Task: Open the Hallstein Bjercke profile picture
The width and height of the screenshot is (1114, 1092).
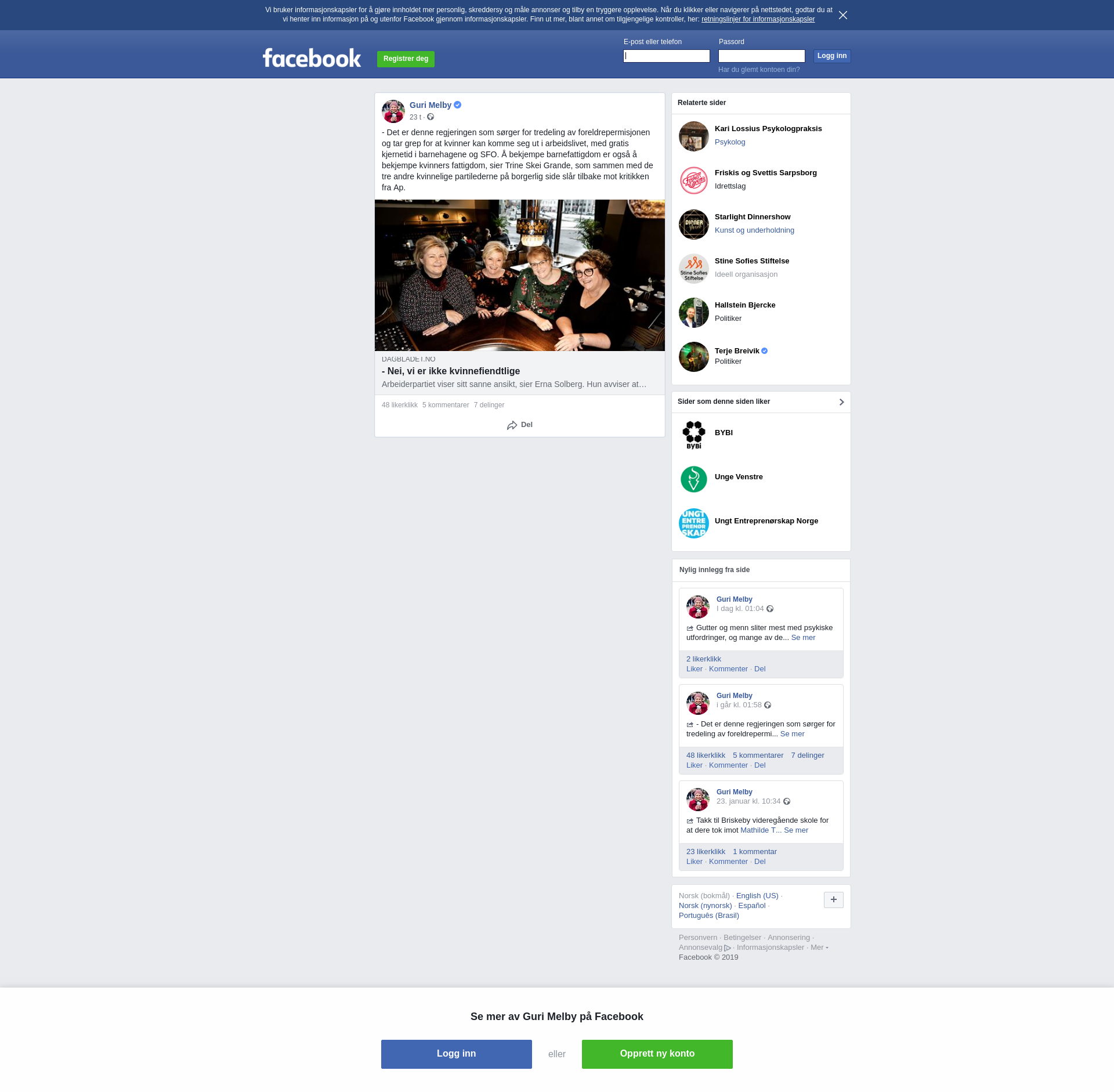Action: [x=694, y=313]
